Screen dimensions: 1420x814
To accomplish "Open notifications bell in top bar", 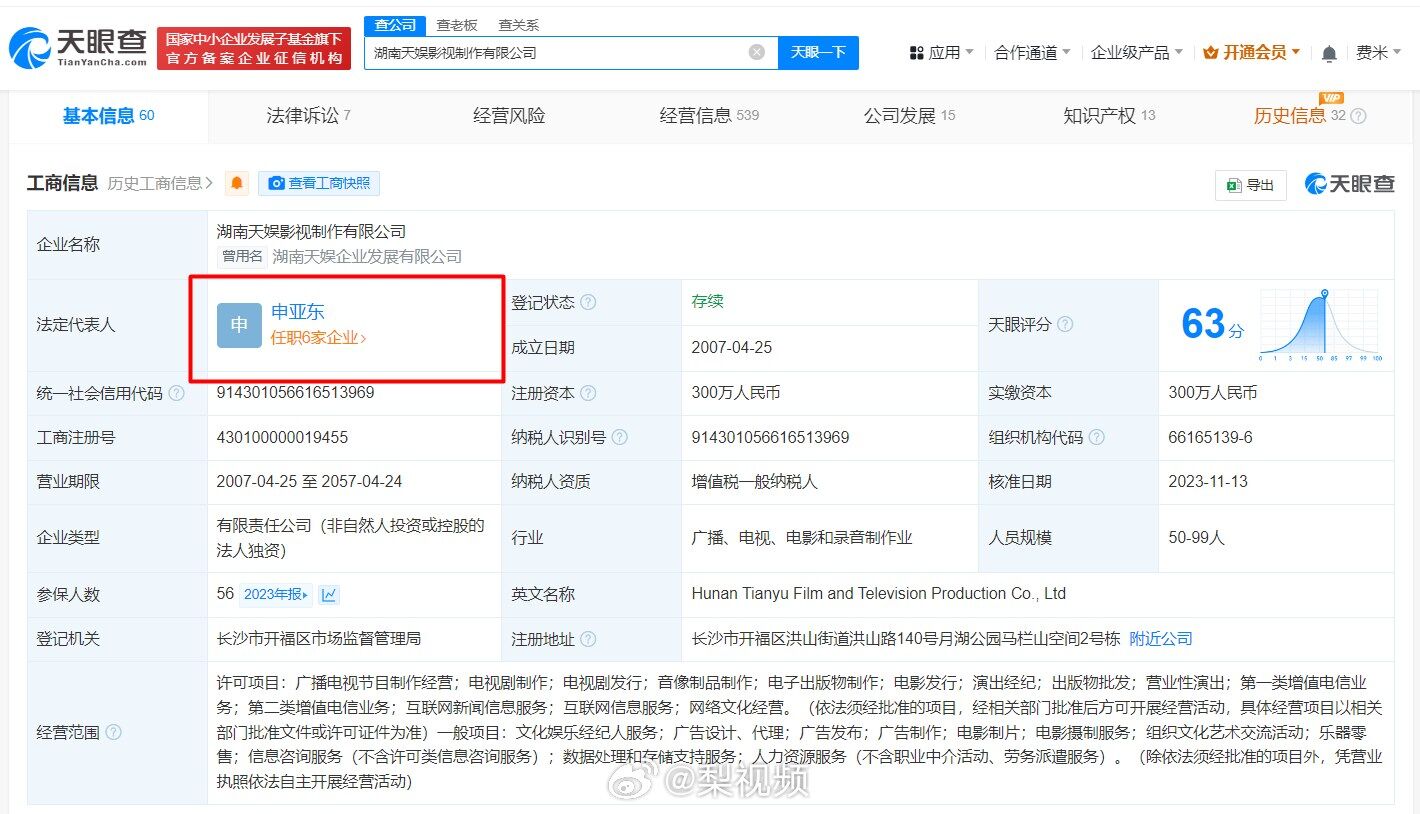I will [1329, 53].
